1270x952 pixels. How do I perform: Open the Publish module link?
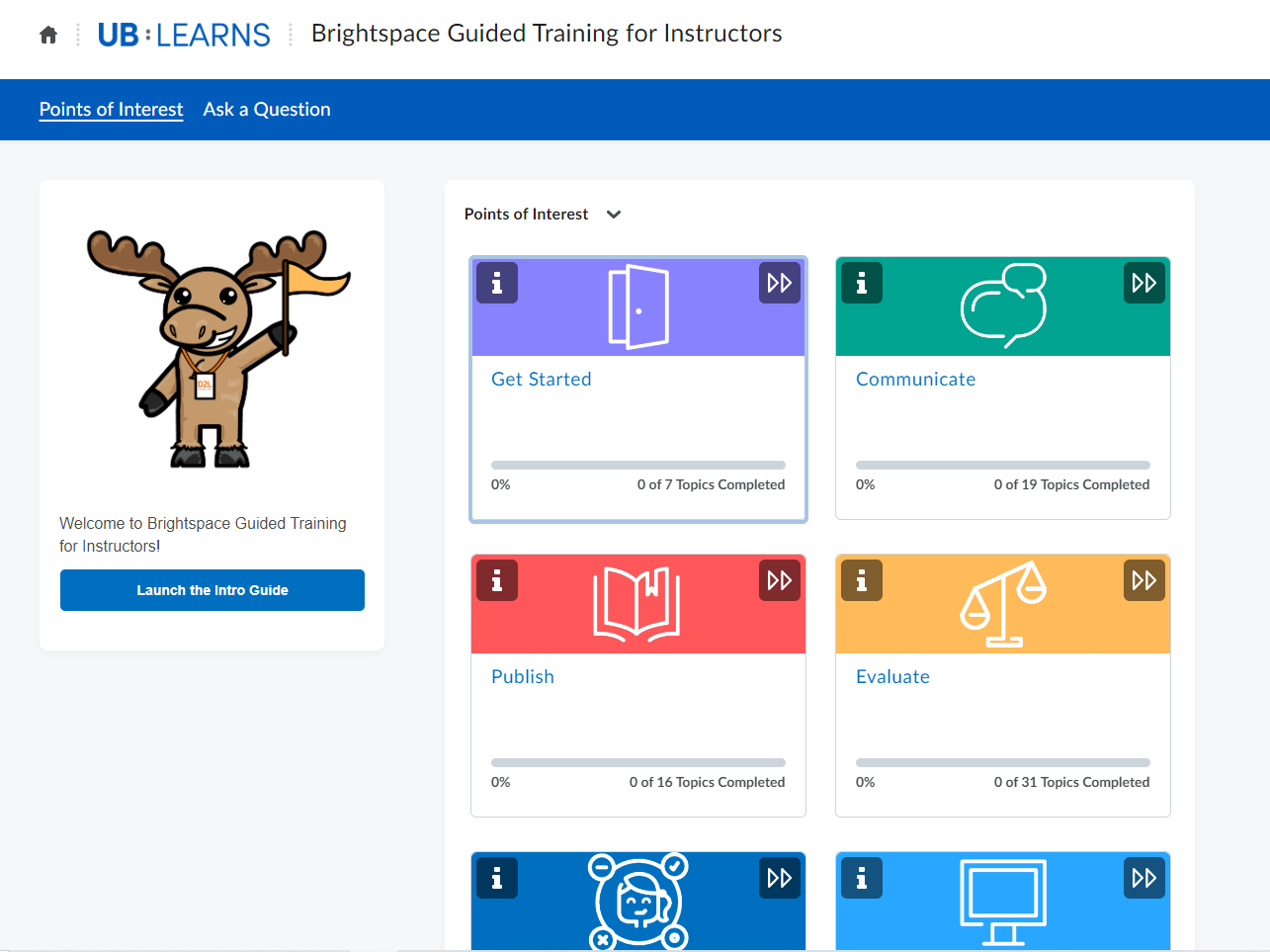[522, 677]
